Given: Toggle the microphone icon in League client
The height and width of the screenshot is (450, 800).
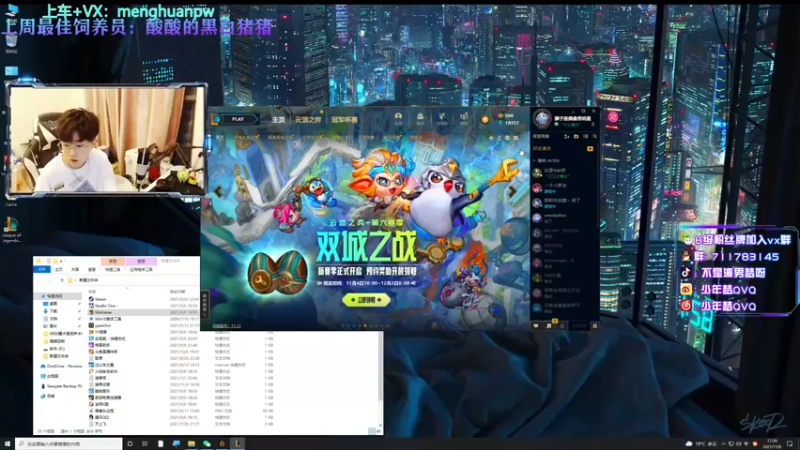Looking at the screenshot, I should pyautogui.click(x=562, y=326).
